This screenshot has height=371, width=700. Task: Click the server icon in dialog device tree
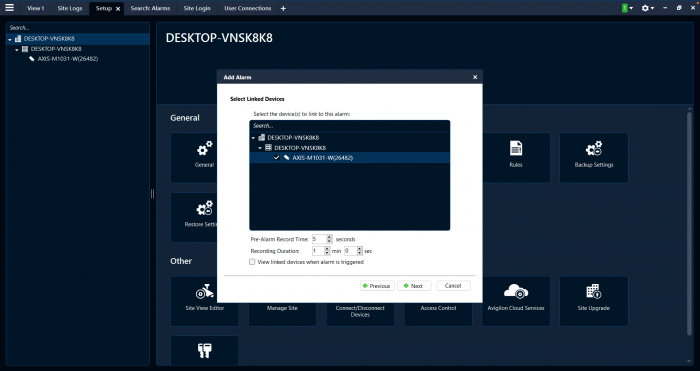(x=268, y=147)
